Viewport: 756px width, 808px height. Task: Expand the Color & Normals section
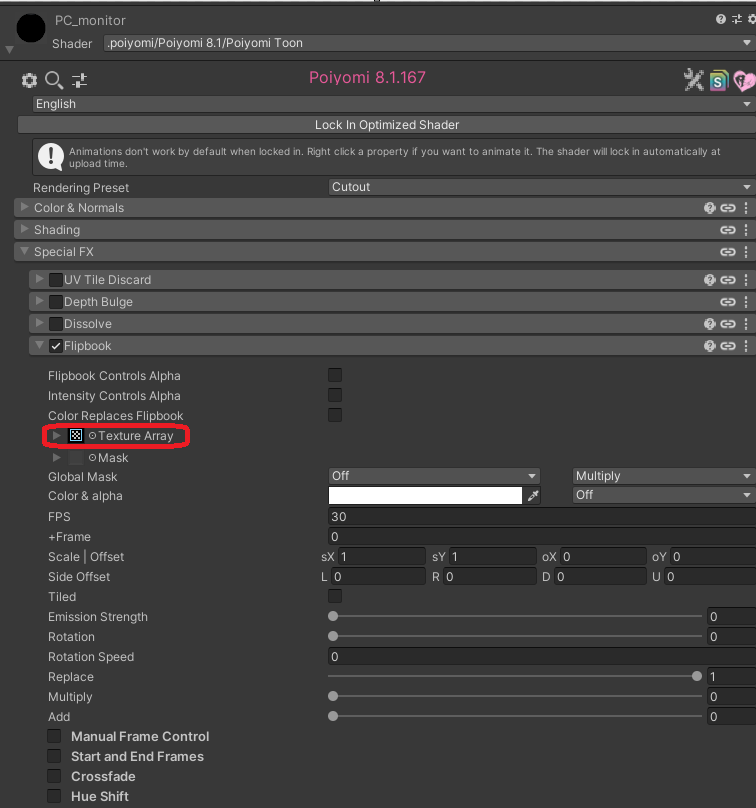coord(24,207)
